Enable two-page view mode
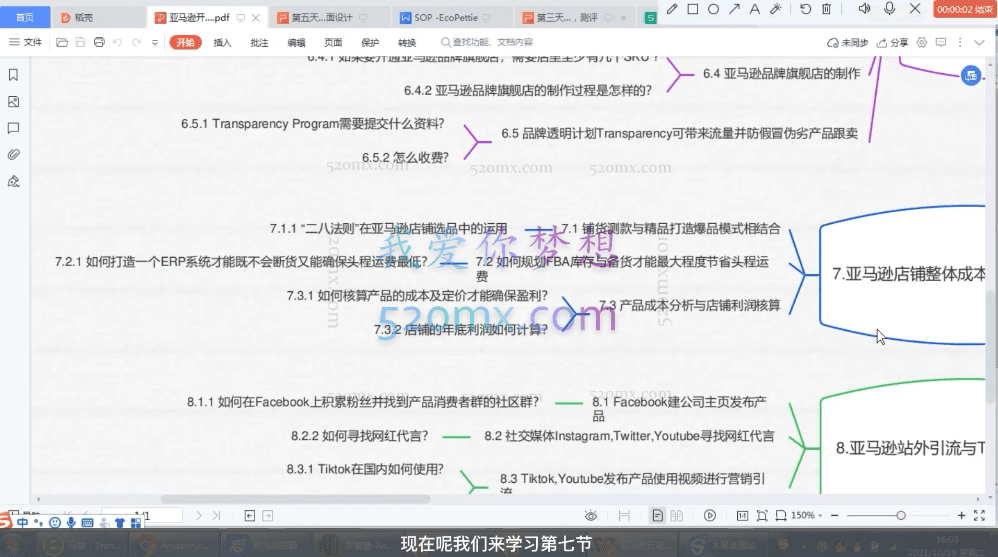Image resolution: width=998 pixels, height=557 pixels. tap(677, 516)
